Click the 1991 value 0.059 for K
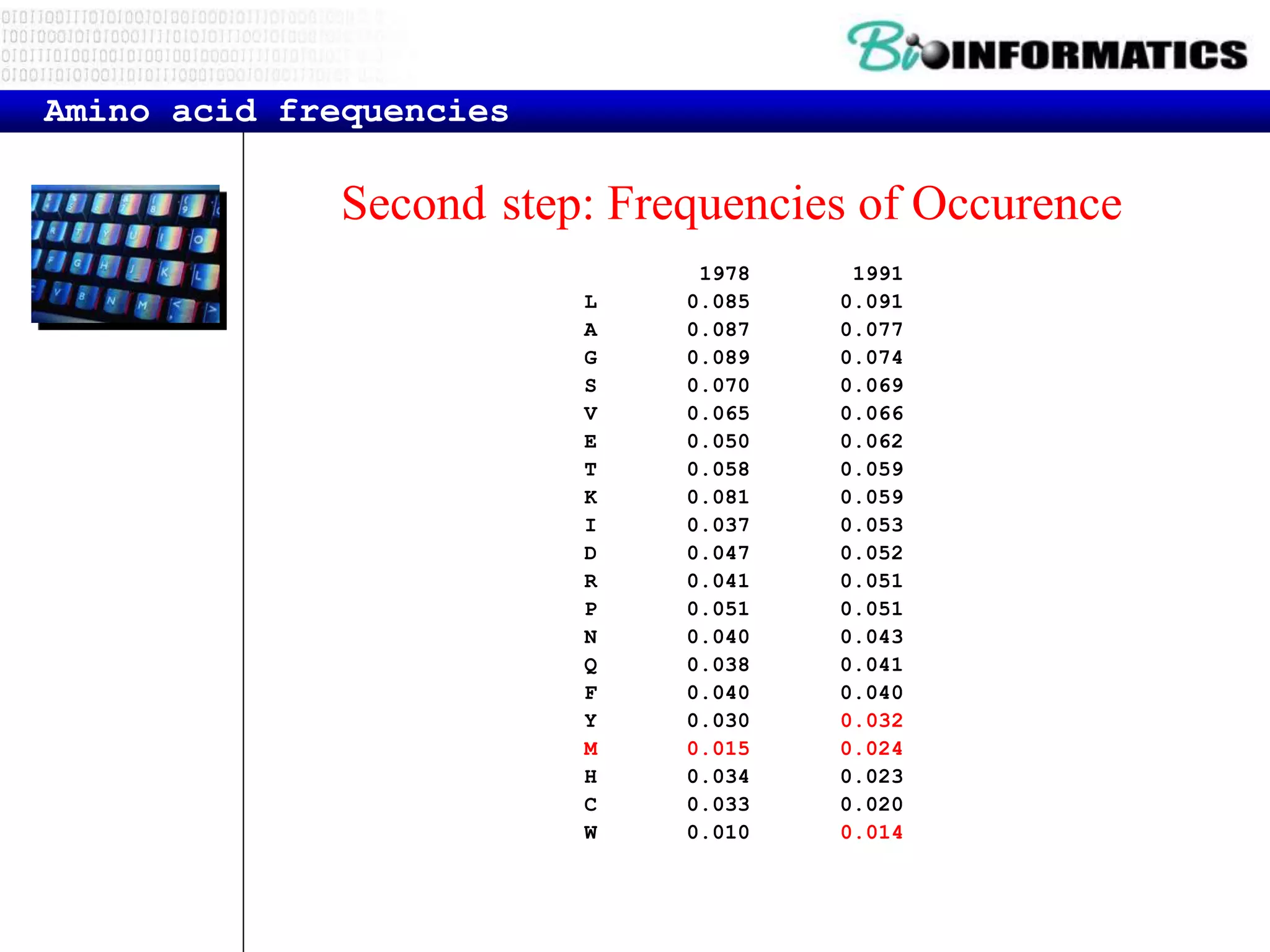The image size is (1270, 952). 871,497
